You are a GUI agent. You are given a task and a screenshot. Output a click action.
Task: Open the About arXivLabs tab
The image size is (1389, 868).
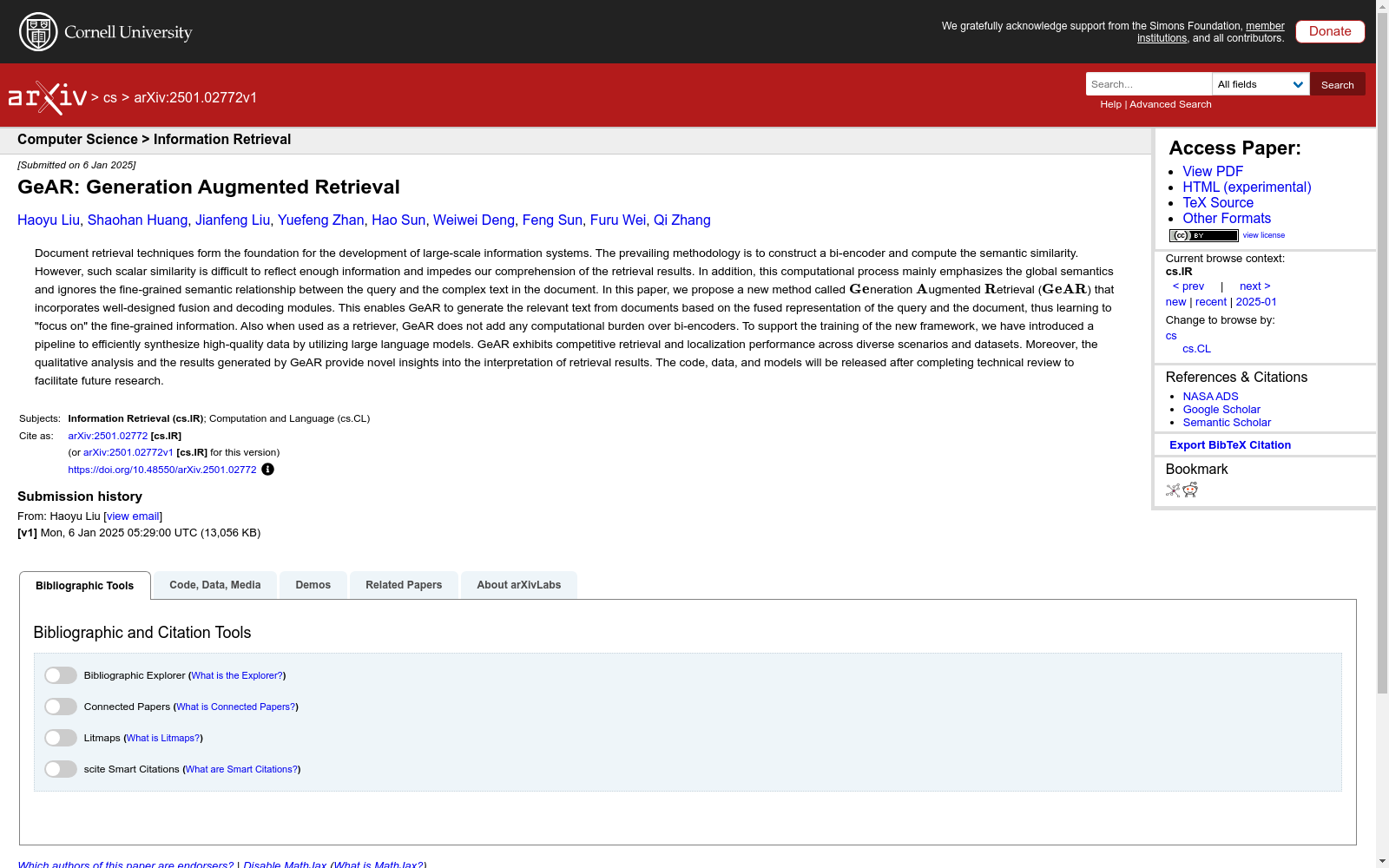519,585
